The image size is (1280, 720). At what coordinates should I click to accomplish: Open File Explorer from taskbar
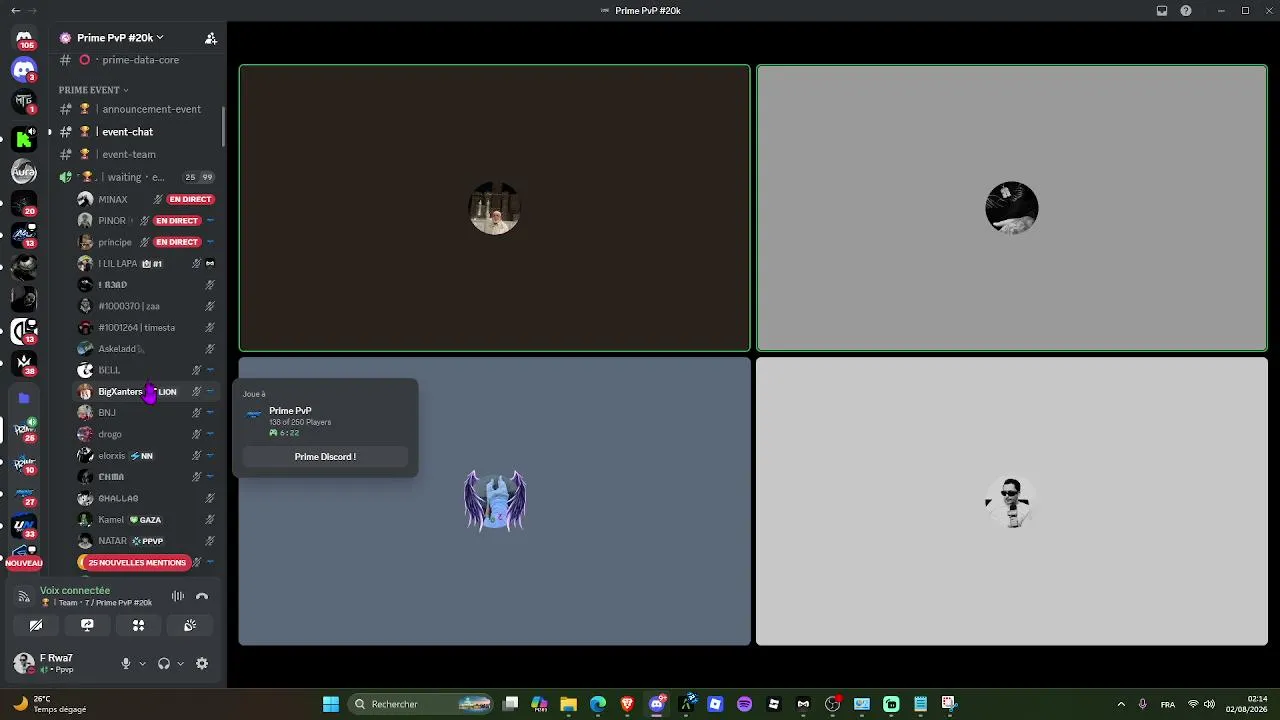pos(568,704)
